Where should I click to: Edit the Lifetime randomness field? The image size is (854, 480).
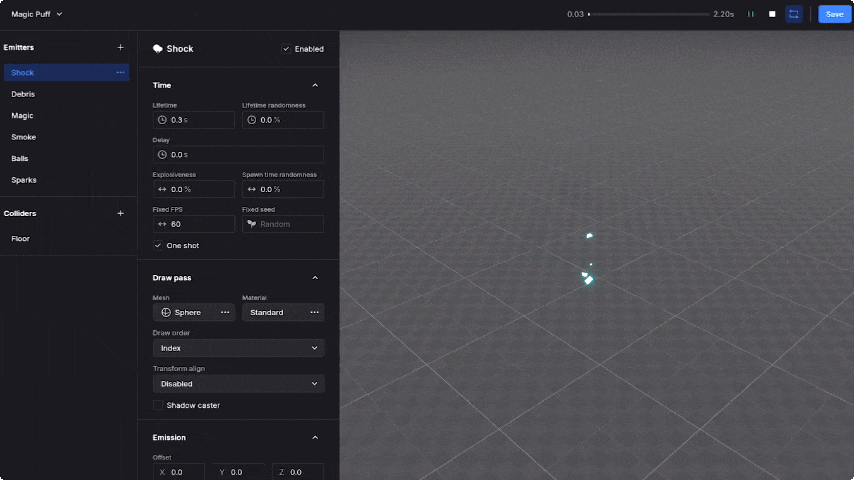(x=283, y=120)
